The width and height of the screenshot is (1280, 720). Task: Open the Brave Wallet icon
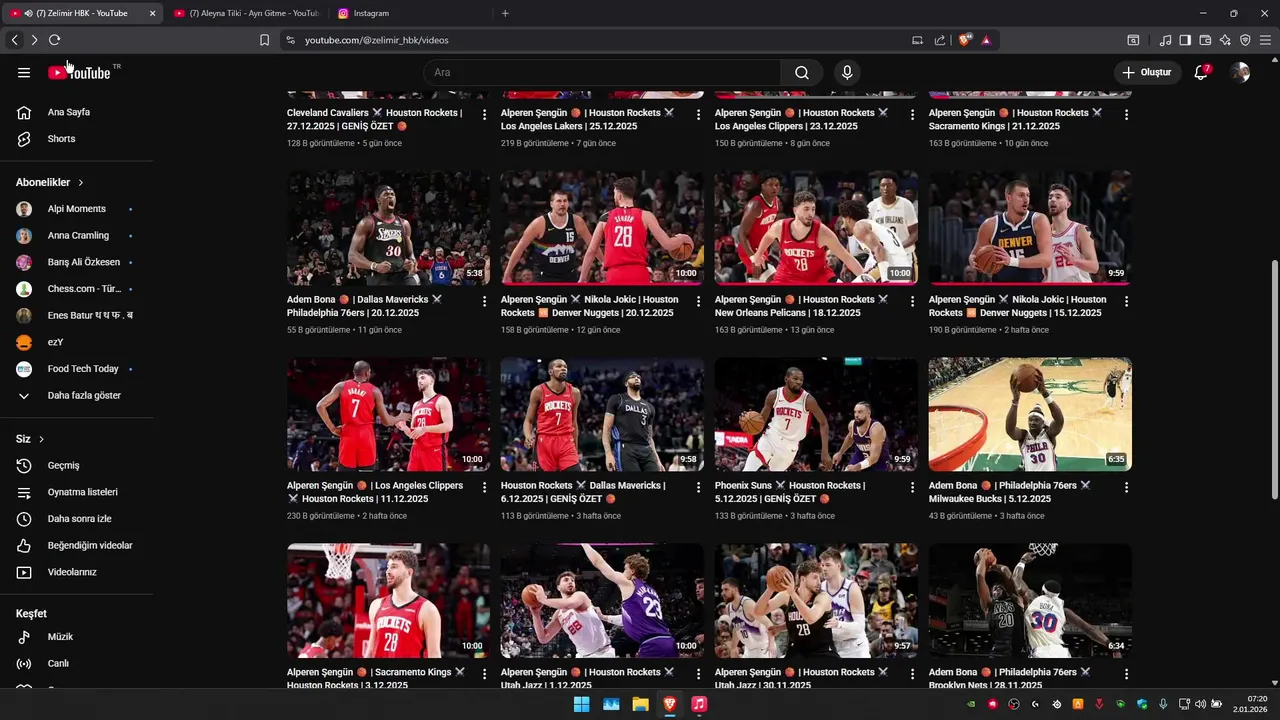(x=1205, y=40)
